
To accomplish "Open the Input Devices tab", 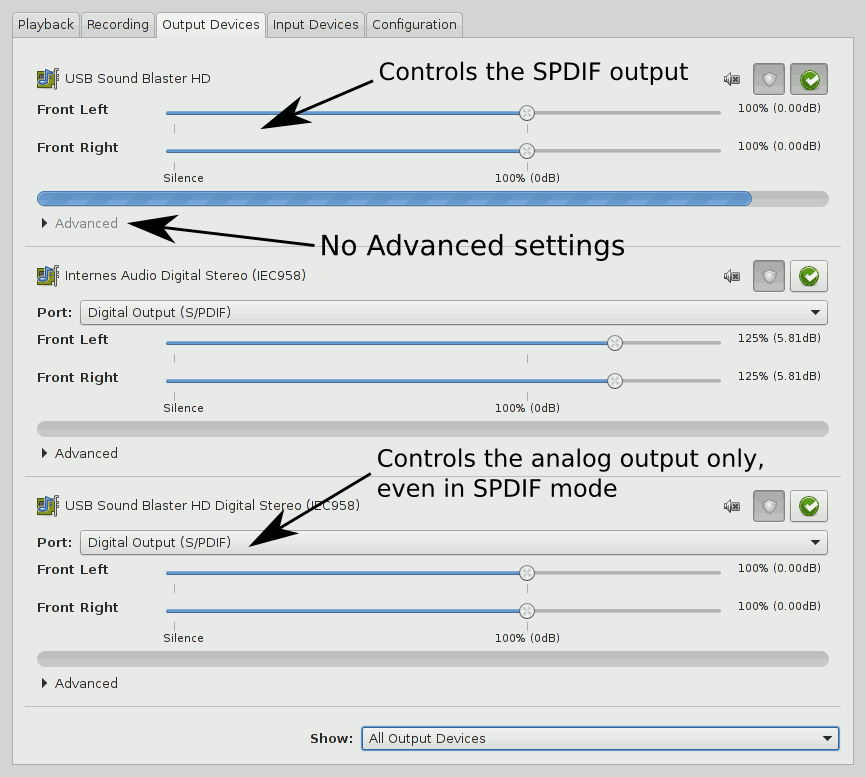I will (x=315, y=24).
